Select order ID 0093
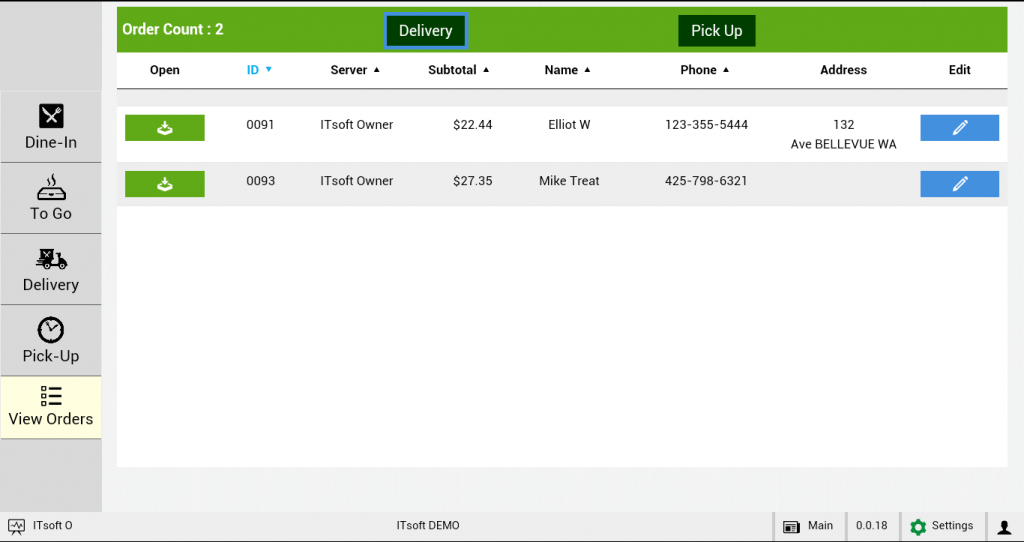The width and height of the screenshot is (1024, 542). click(260, 181)
